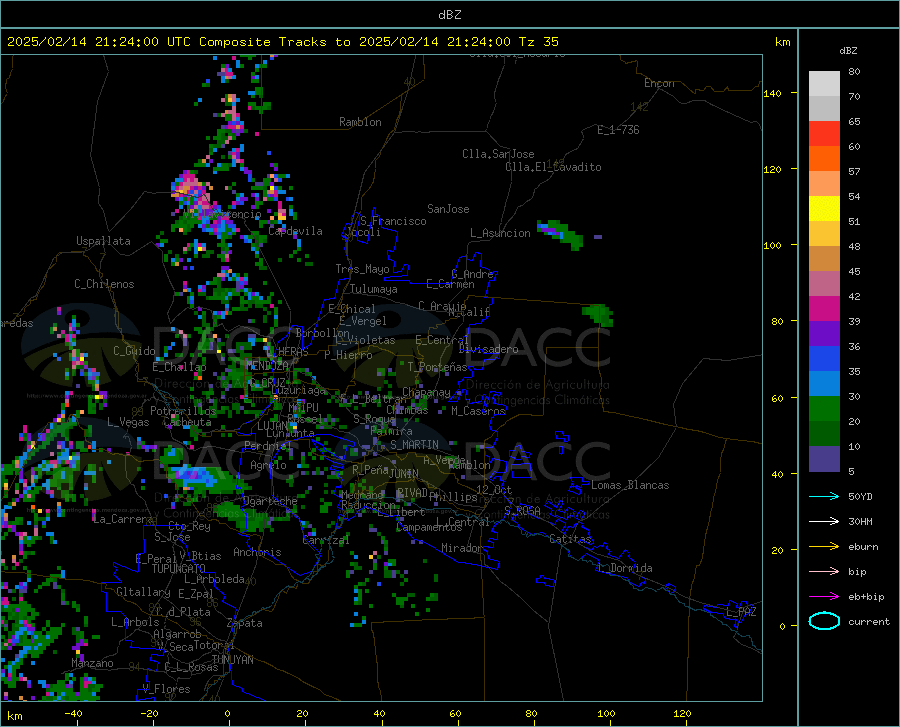Click the UTC Composite Tracks timestamp header
This screenshot has height=727, width=900.
[282, 42]
